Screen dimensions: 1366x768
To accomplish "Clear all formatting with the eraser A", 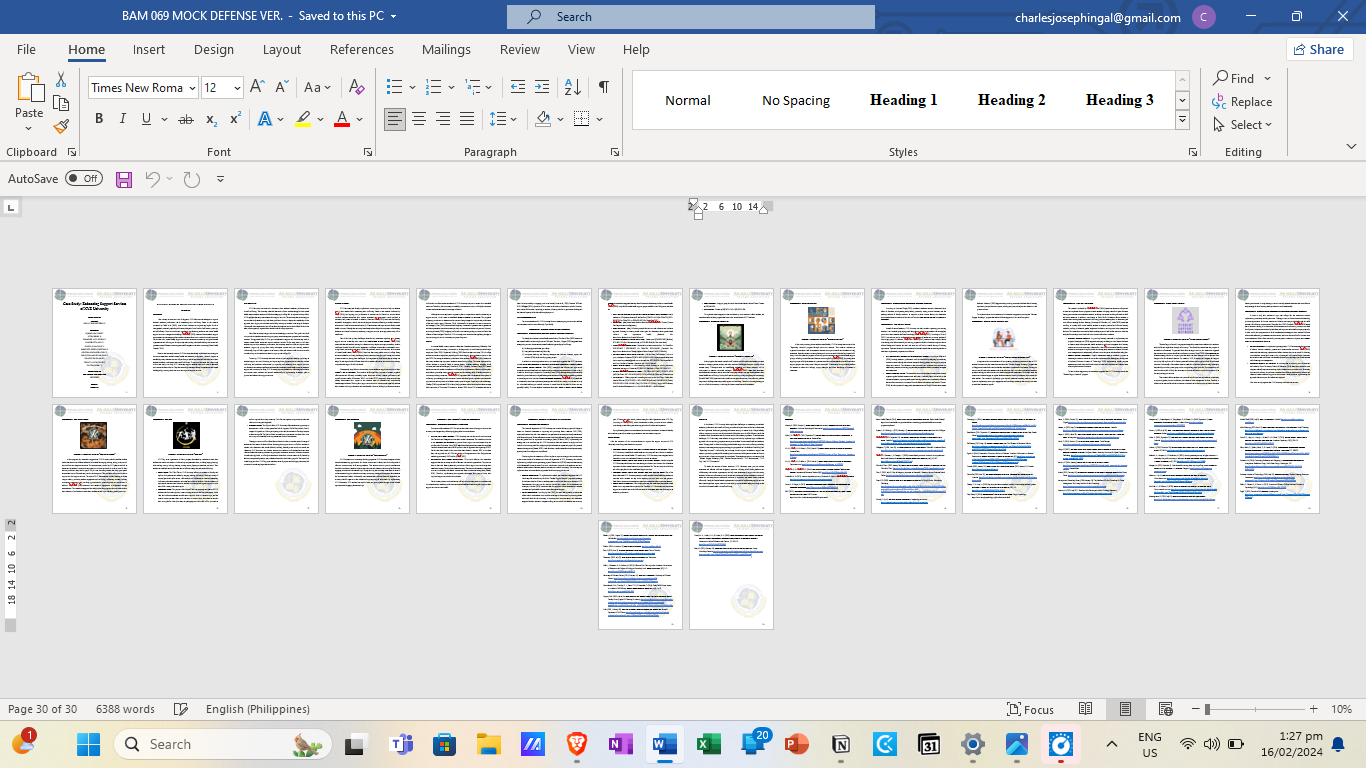I will pyautogui.click(x=356, y=87).
